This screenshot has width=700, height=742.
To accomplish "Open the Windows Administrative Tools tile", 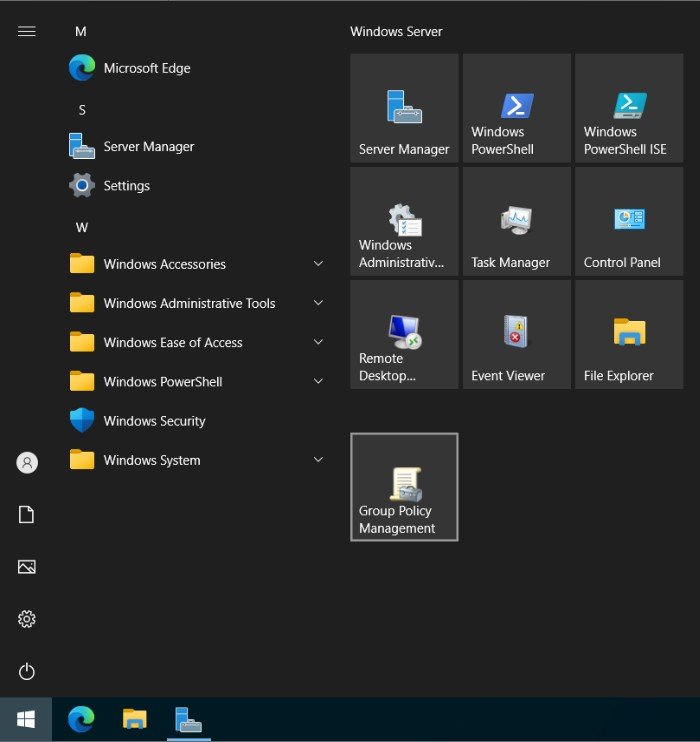I will point(404,221).
